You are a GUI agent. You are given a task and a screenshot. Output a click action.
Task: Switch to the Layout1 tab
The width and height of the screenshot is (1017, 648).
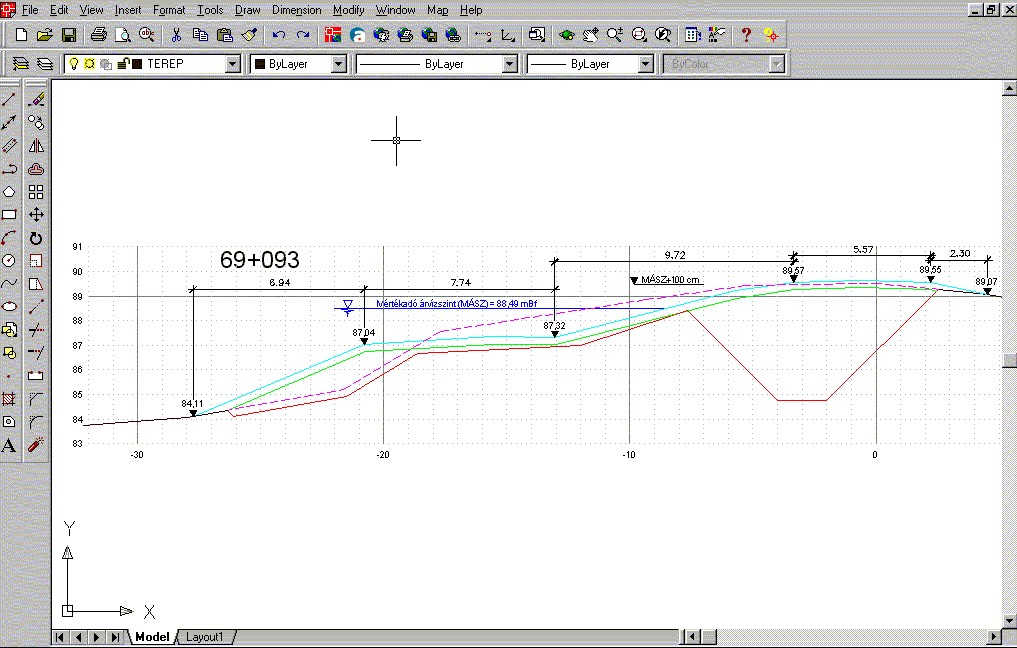click(206, 637)
